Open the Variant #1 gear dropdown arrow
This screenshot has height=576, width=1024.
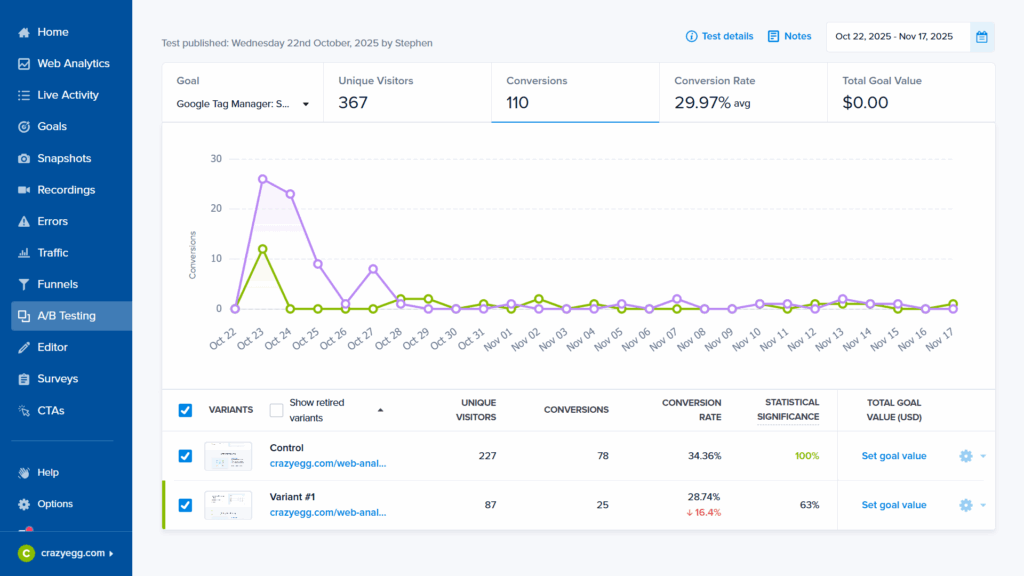(983, 506)
